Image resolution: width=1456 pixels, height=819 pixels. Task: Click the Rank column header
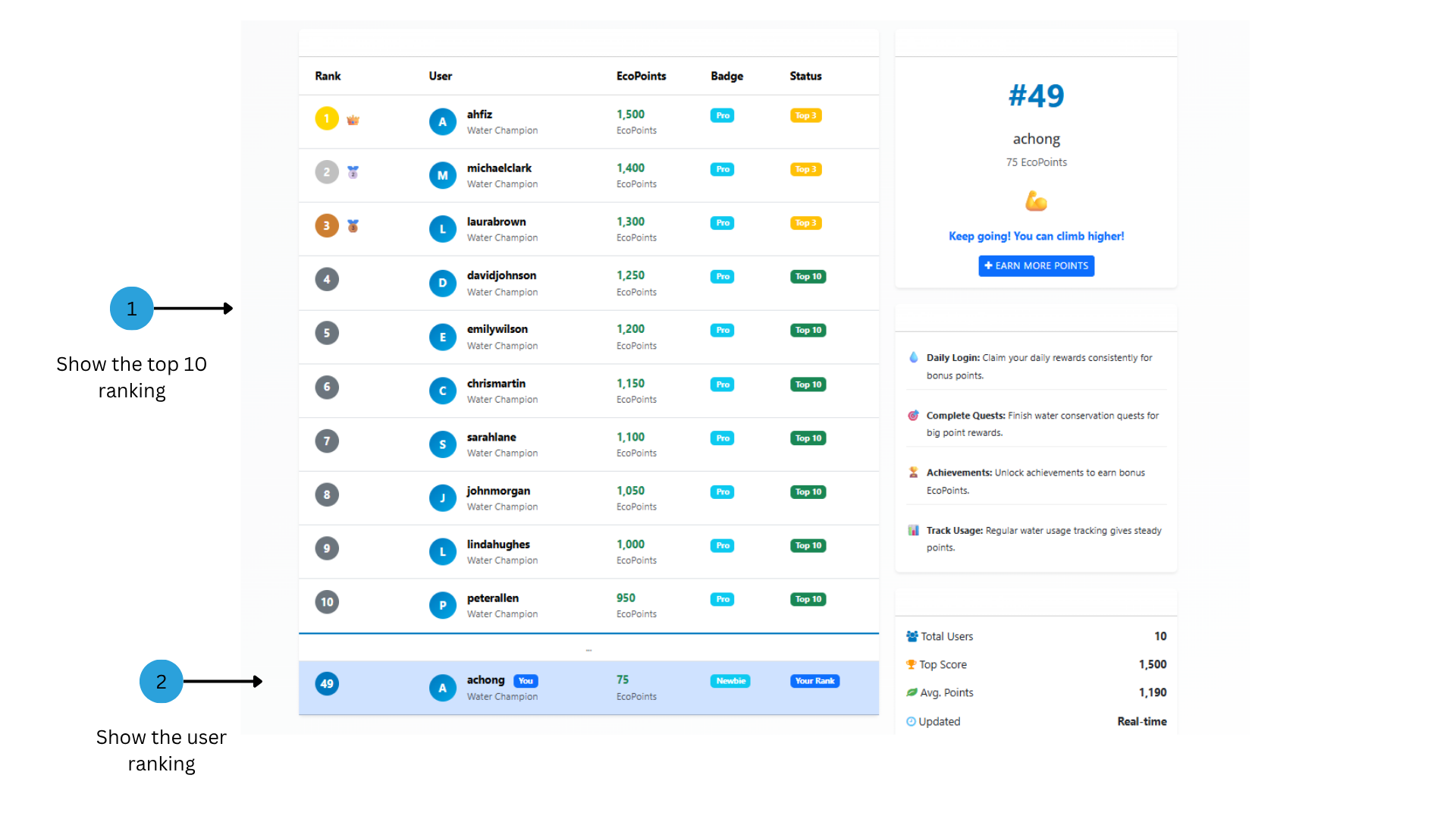pyautogui.click(x=328, y=76)
